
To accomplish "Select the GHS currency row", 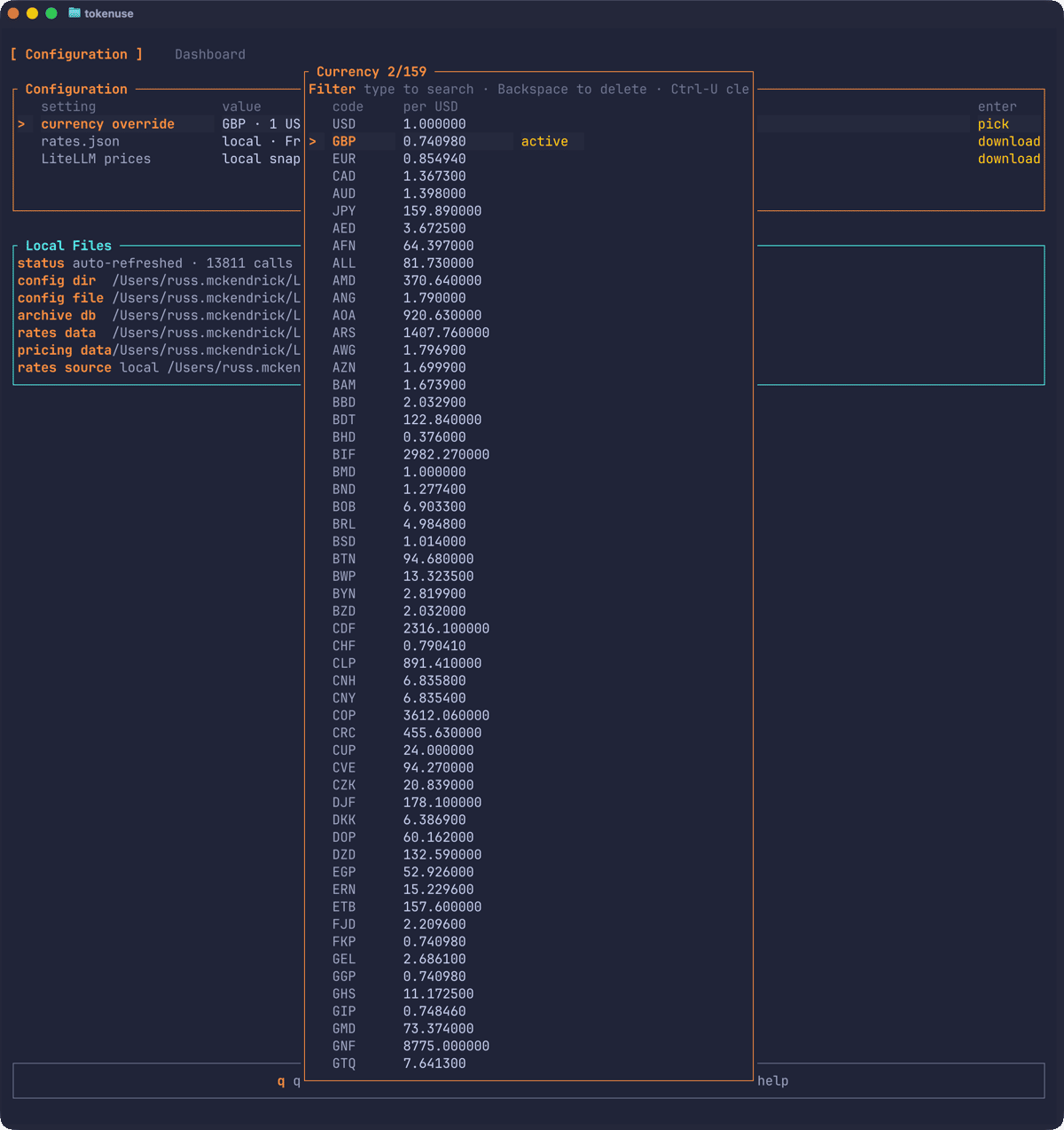I will pos(529,993).
